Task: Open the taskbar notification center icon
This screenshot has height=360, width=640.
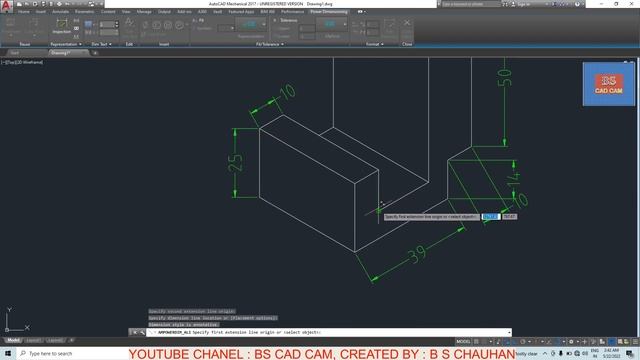Action: (630, 353)
